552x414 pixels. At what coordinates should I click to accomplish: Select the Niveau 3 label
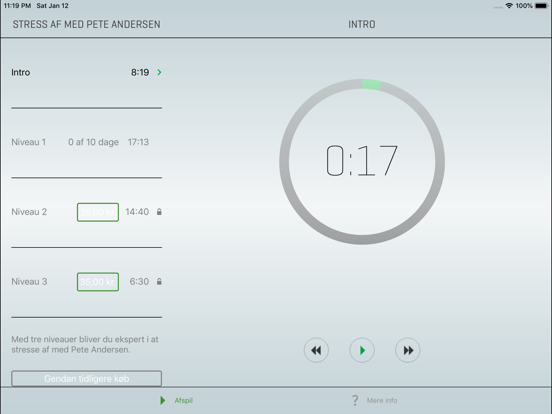(29, 281)
